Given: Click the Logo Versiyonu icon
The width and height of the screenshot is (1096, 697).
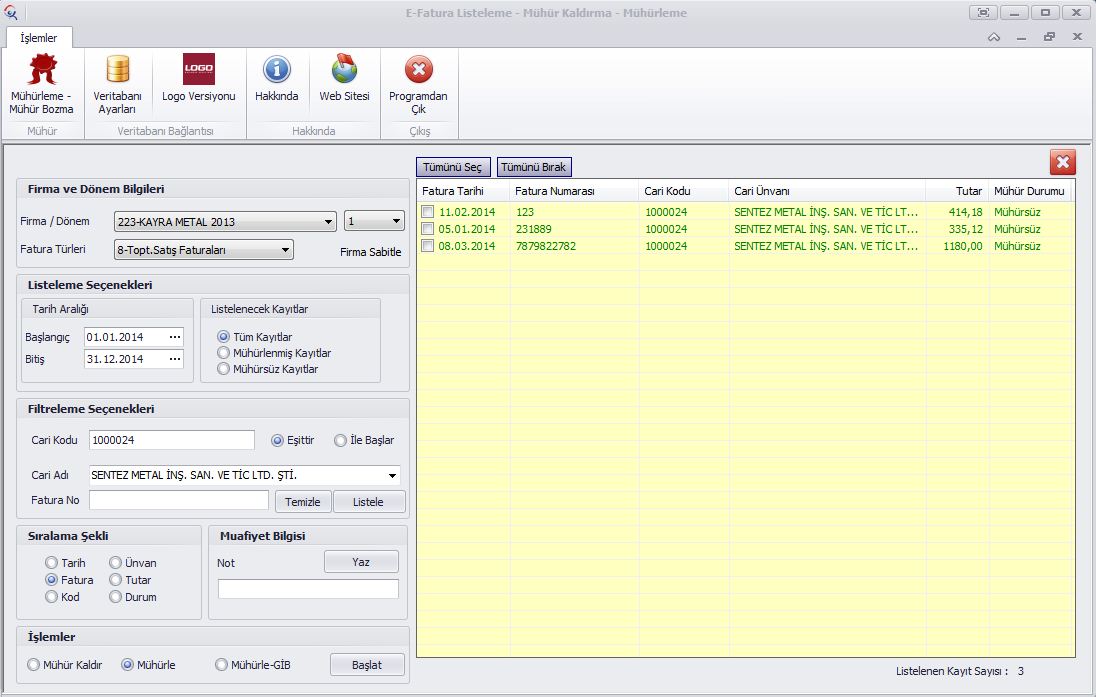Looking at the screenshot, I should [198, 70].
